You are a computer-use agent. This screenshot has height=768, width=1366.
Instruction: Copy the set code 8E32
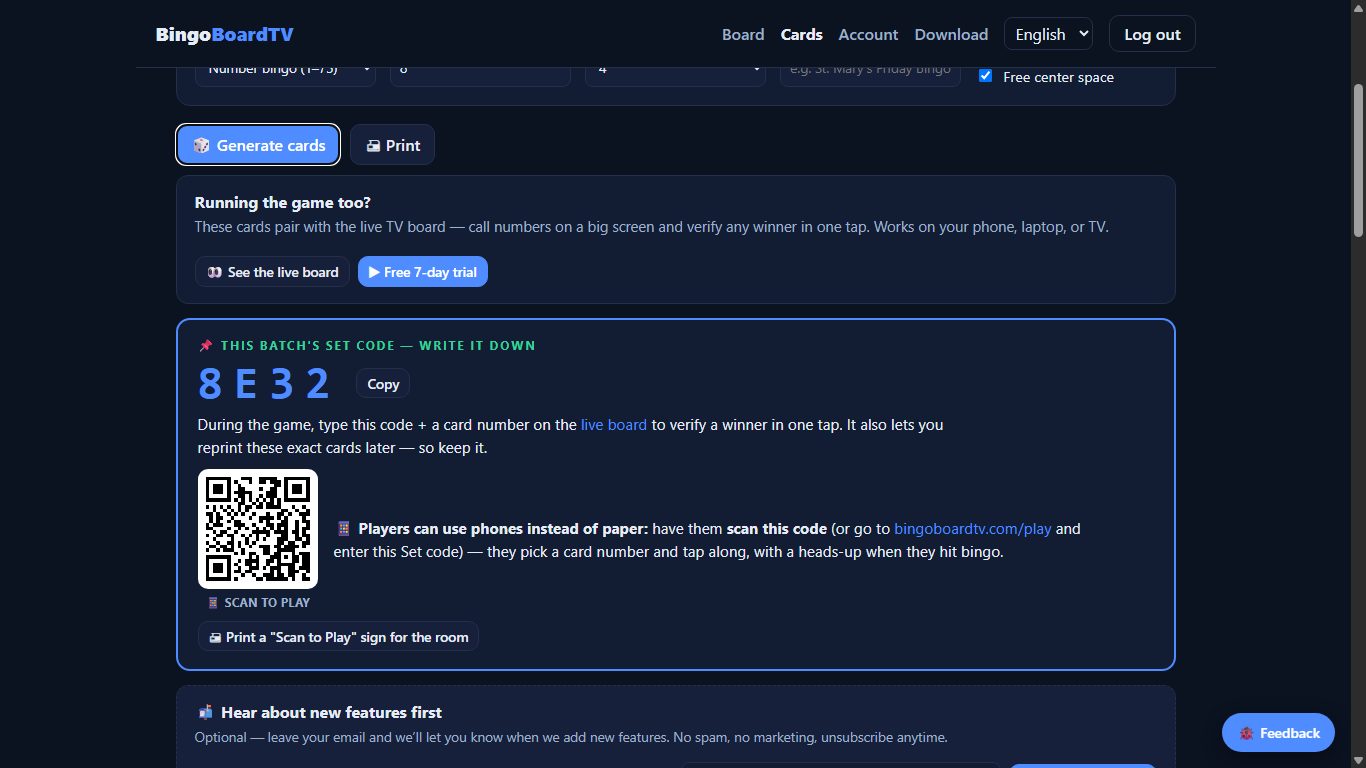[383, 384]
